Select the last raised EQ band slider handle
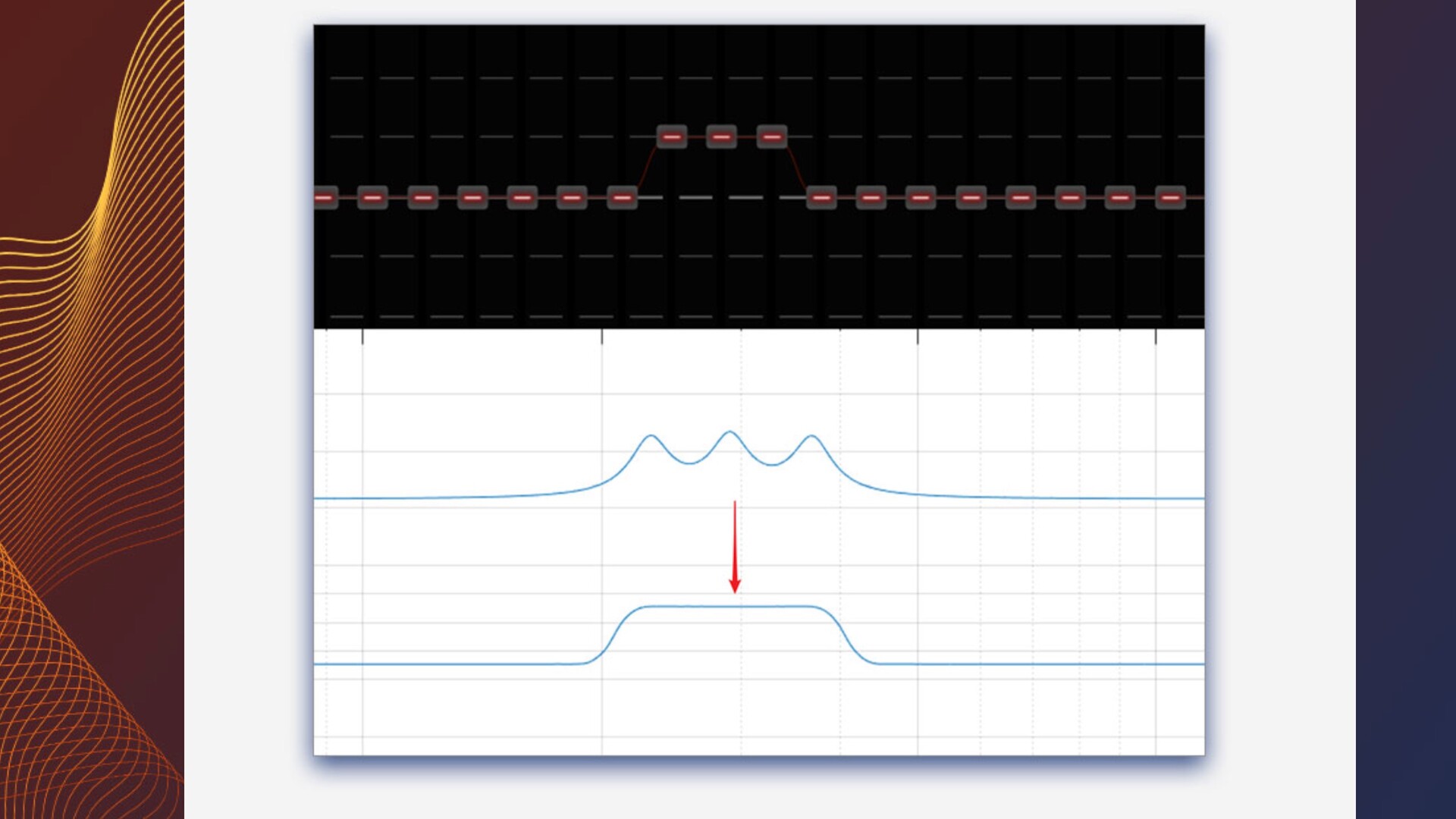1456x819 pixels. [771, 136]
